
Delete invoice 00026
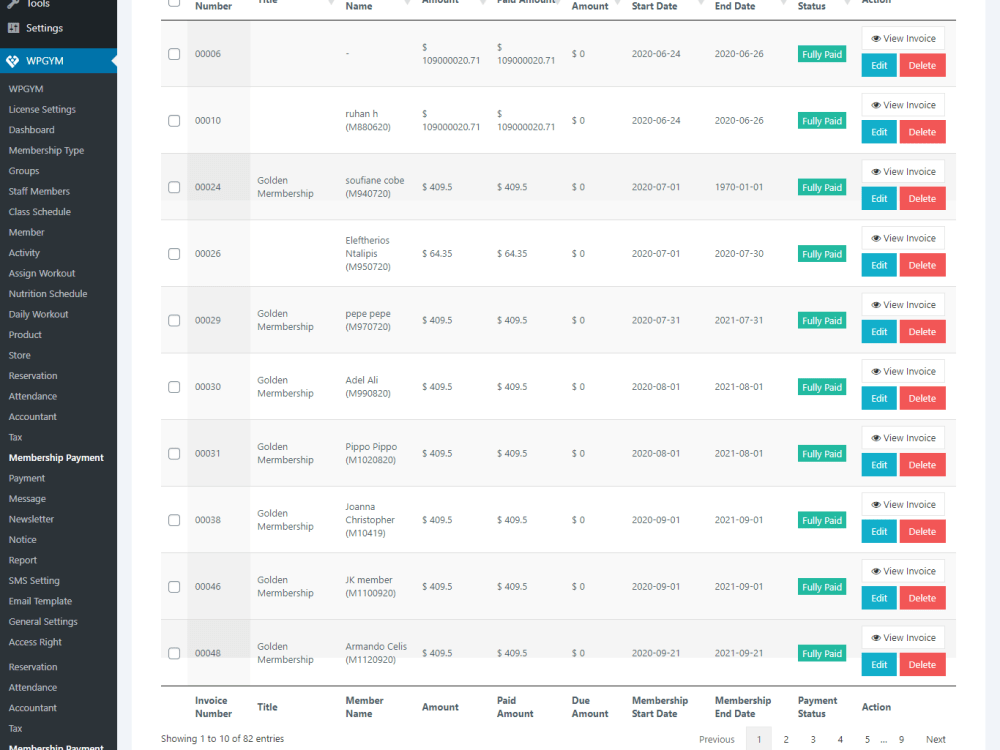click(922, 265)
